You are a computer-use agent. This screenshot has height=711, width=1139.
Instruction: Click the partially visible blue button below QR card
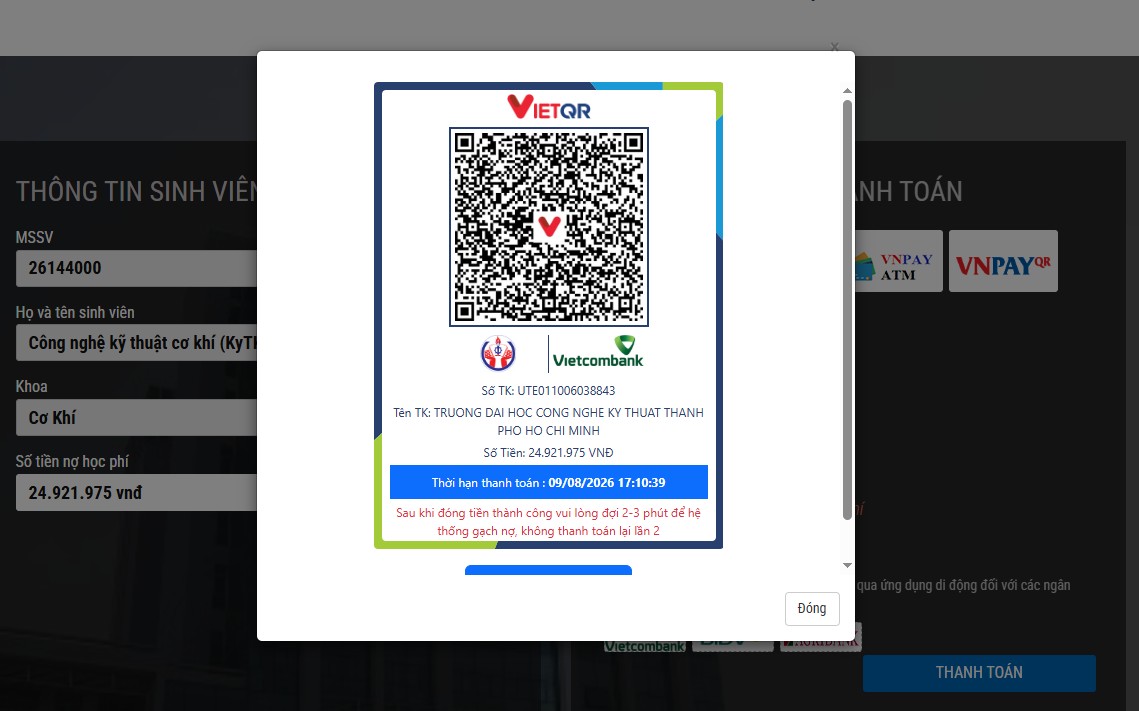pyautogui.click(x=548, y=570)
